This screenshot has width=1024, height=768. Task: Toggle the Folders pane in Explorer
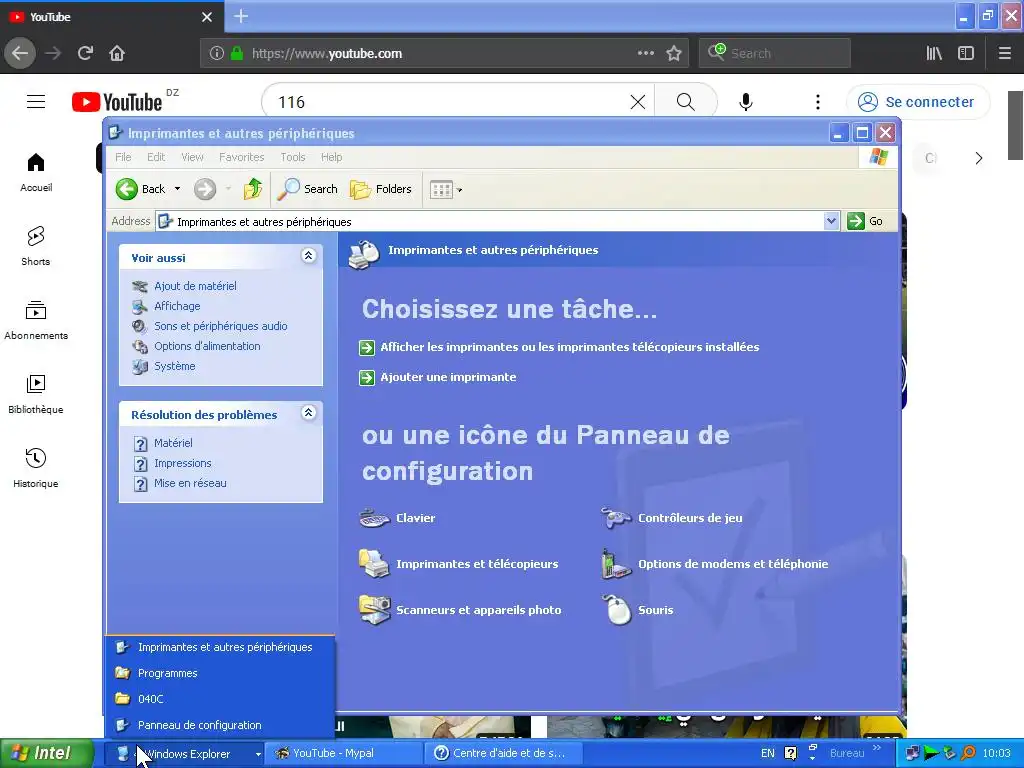[381, 189]
